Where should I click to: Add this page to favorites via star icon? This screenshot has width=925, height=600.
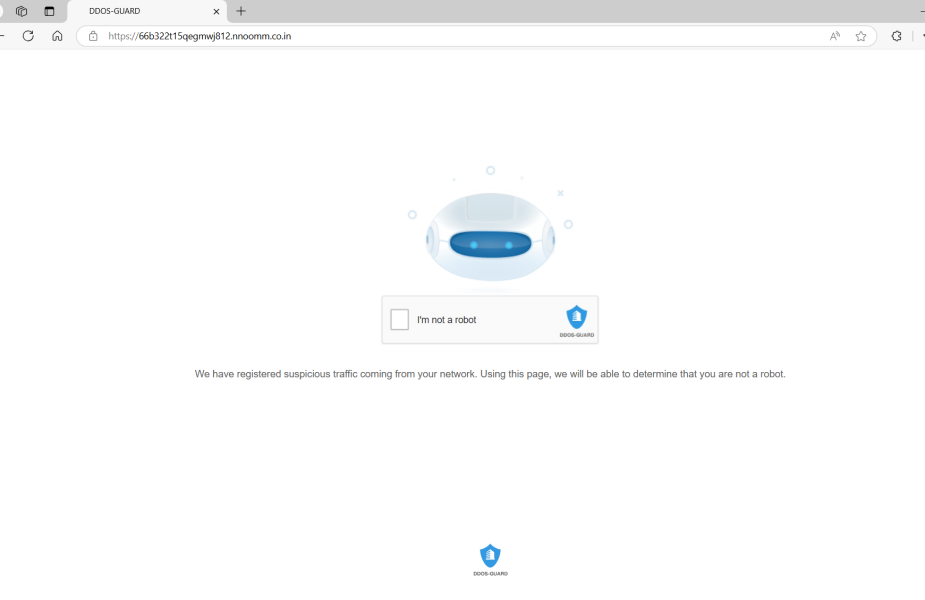pyautogui.click(x=860, y=36)
